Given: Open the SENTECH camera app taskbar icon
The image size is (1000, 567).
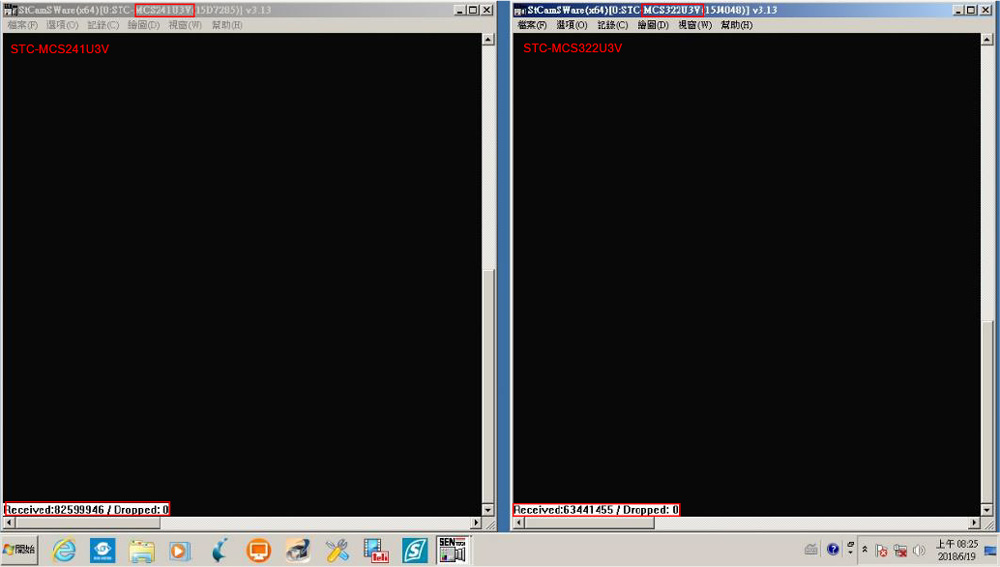Looking at the screenshot, I should pos(452,549).
